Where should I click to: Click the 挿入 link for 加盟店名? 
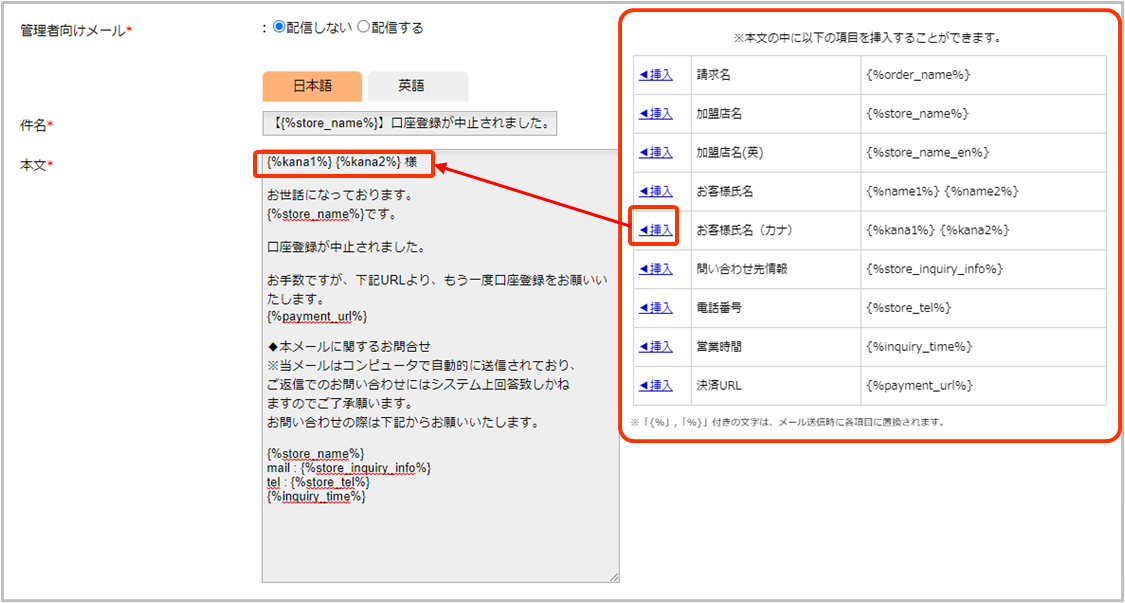(656, 114)
